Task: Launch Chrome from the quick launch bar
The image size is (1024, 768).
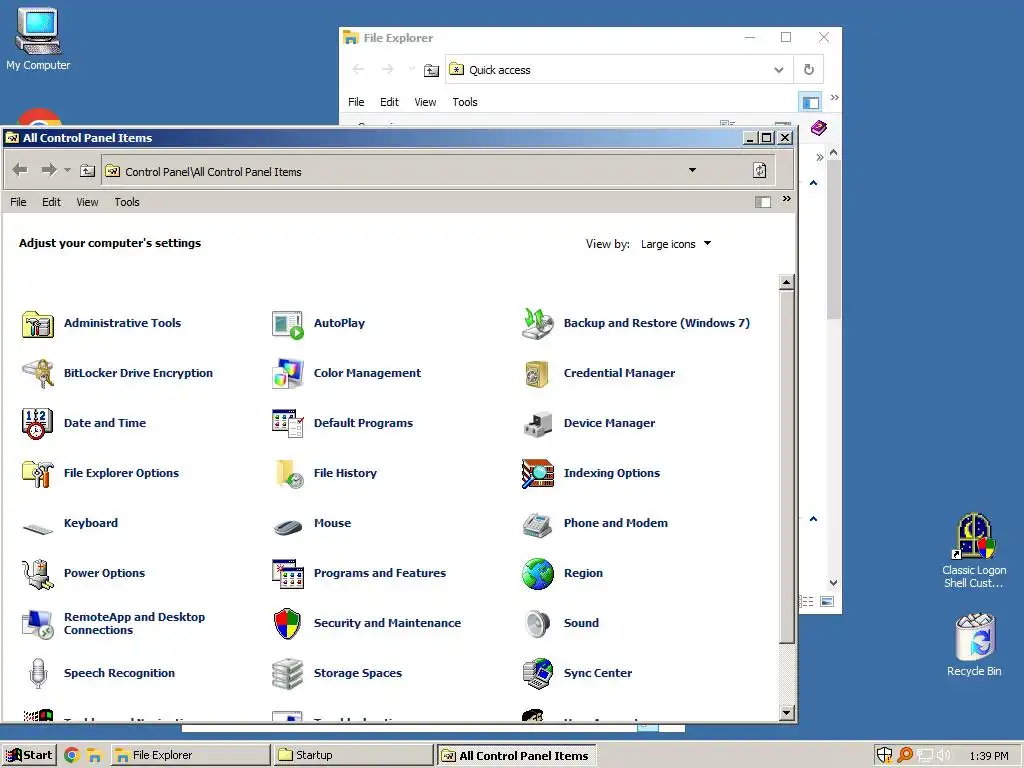Action: tap(72, 756)
